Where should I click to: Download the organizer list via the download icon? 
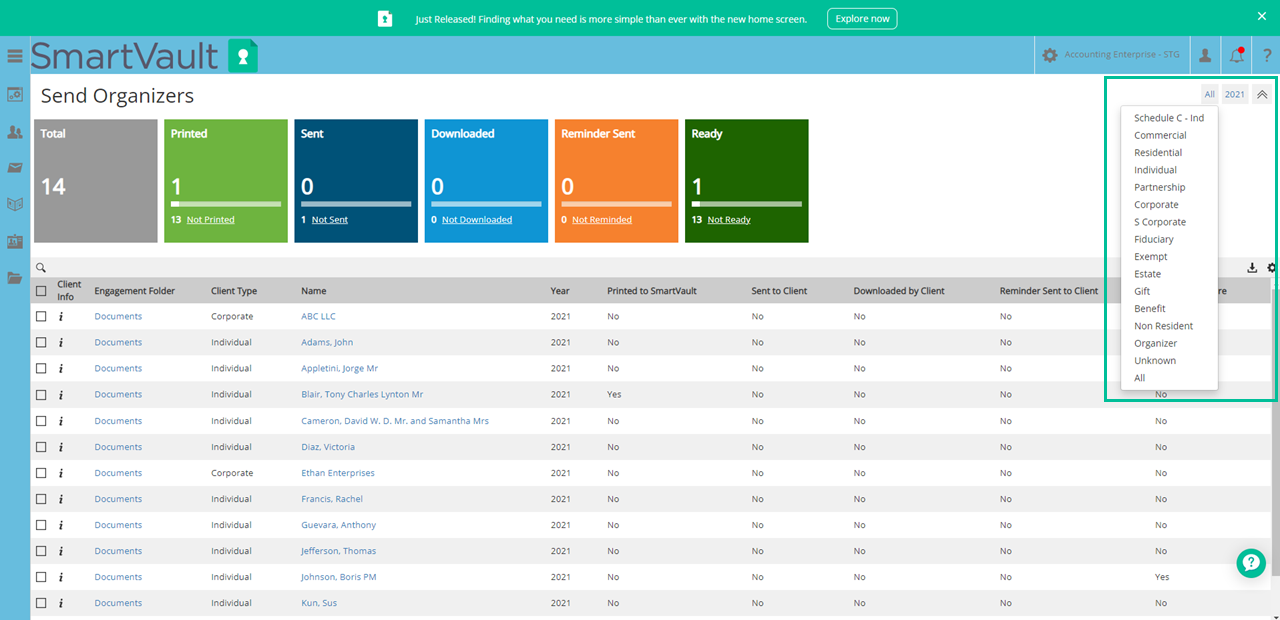[1252, 268]
